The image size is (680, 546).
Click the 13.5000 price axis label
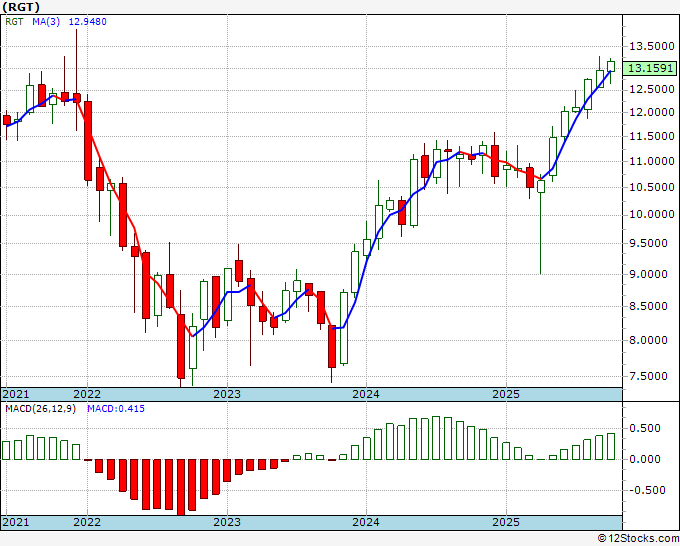(652, 46)
